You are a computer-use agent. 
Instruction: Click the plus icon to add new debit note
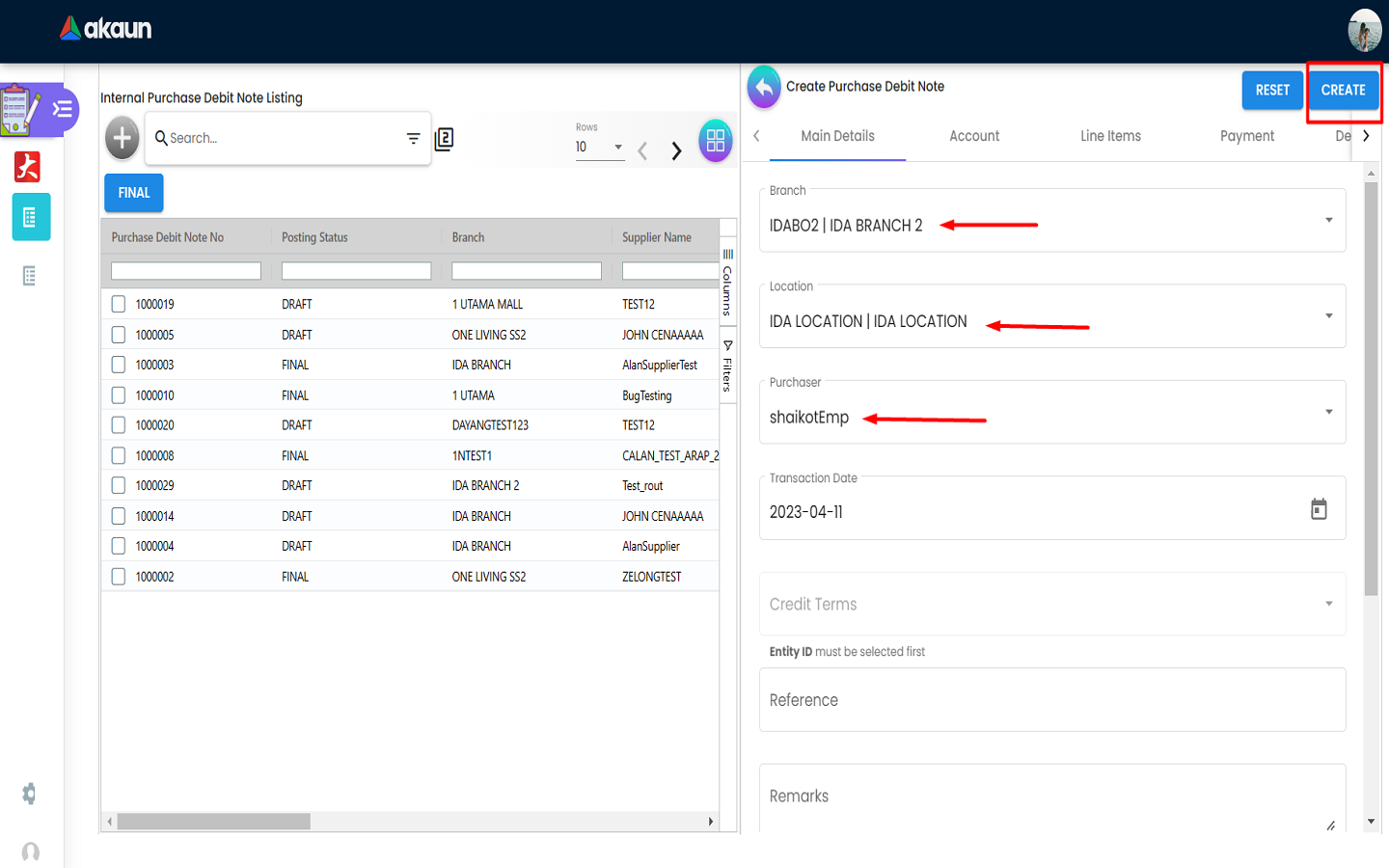[x=122, y=139]
